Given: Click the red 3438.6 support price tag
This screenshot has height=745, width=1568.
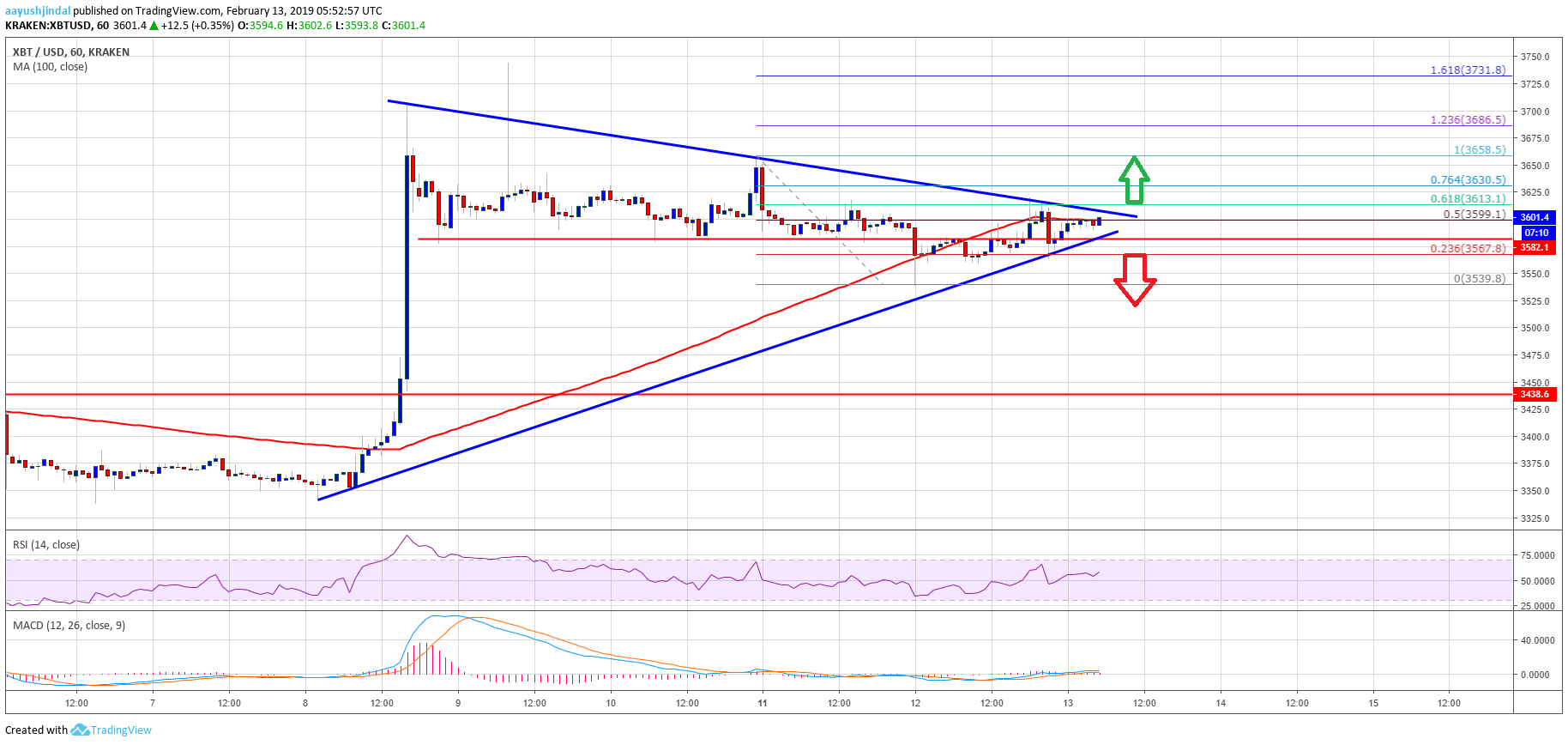Looking at the screenshot, I should tap(1535, 395).
